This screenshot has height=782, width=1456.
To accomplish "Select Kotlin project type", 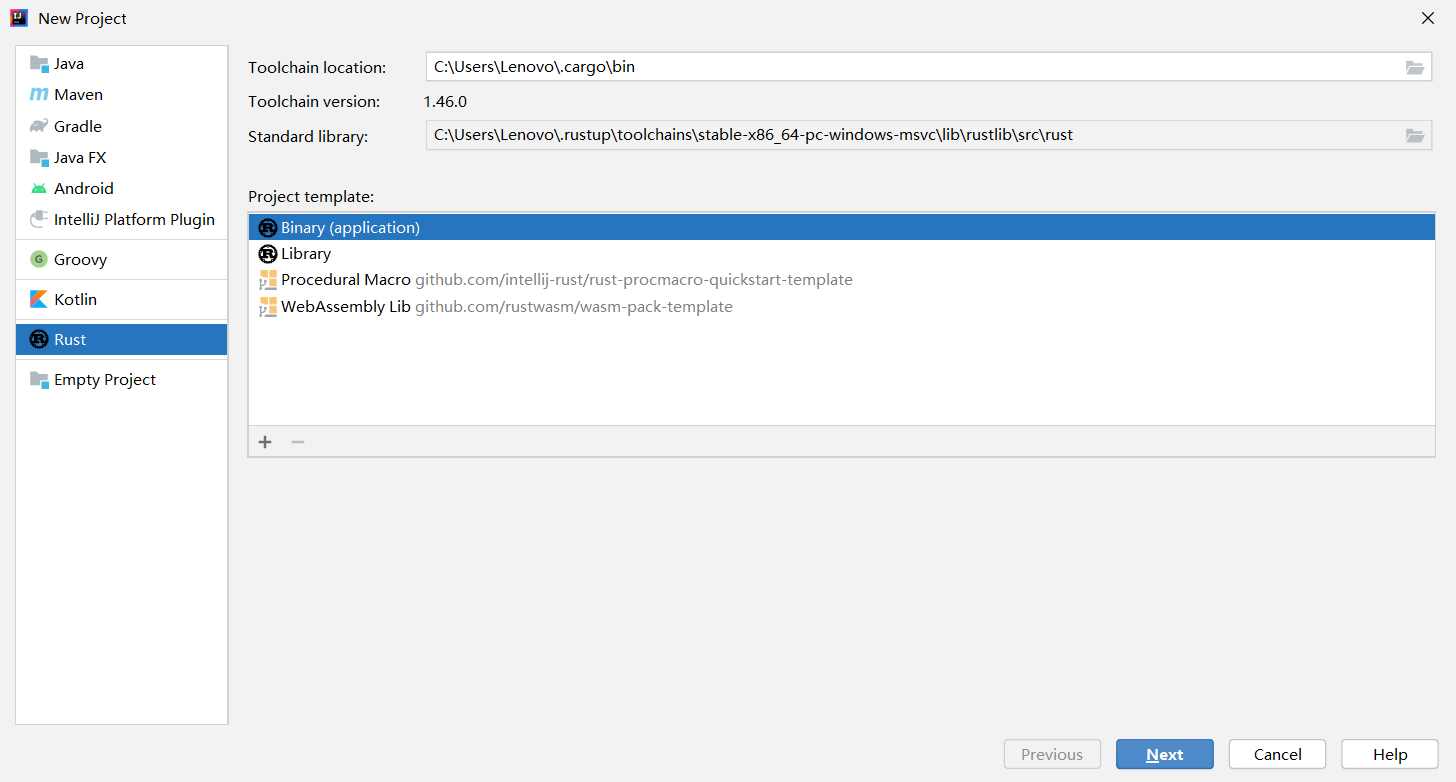I will 122,299.
